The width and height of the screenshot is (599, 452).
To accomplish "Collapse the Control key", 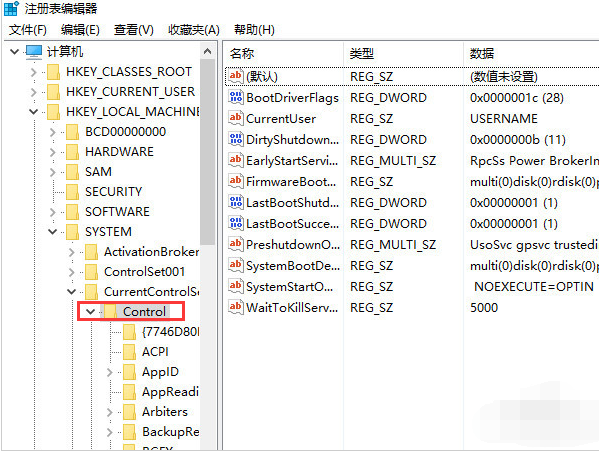I will tap(91, 311).
